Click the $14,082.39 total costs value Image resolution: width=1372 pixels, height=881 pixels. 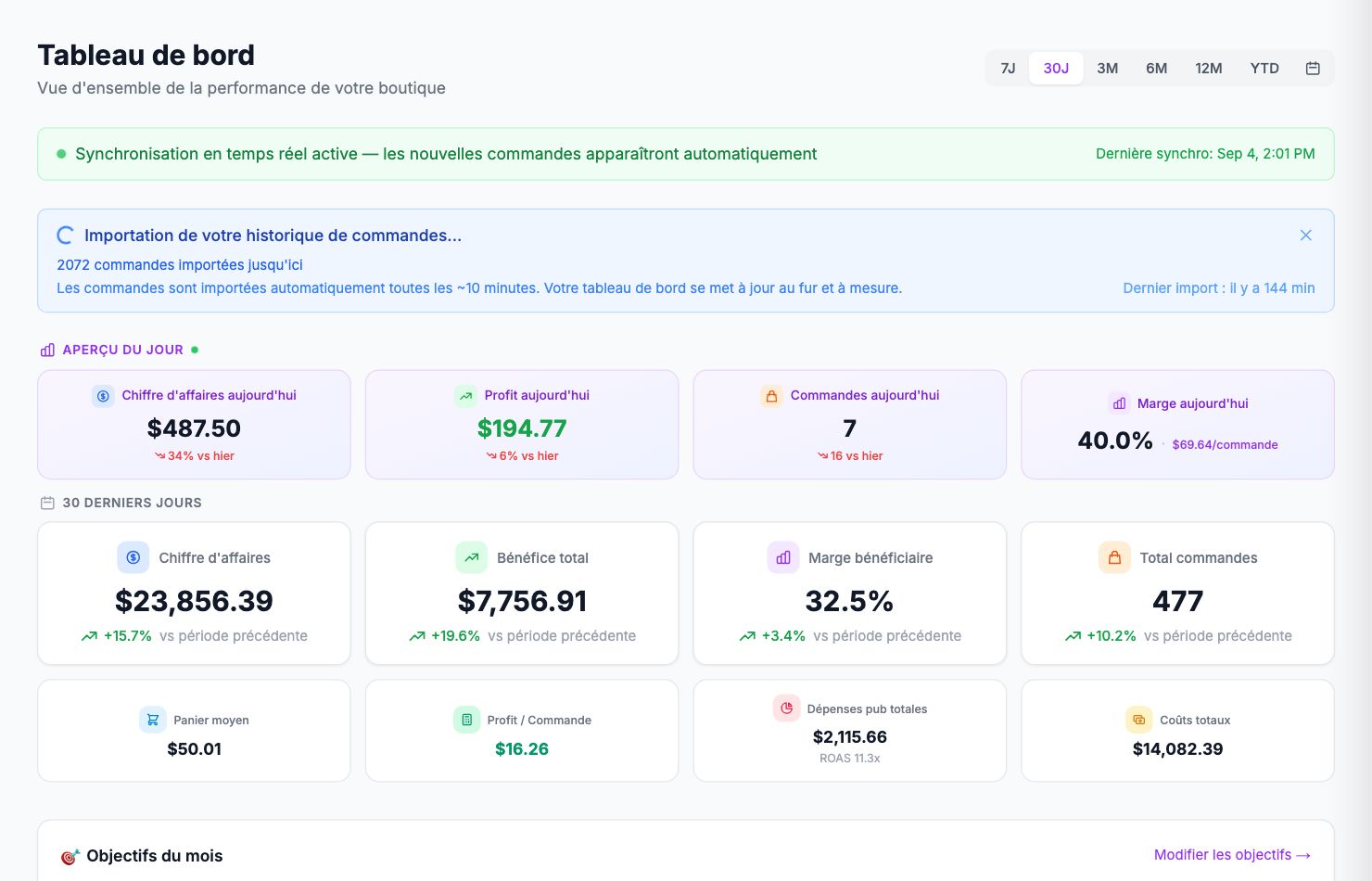click(1177, 749)
